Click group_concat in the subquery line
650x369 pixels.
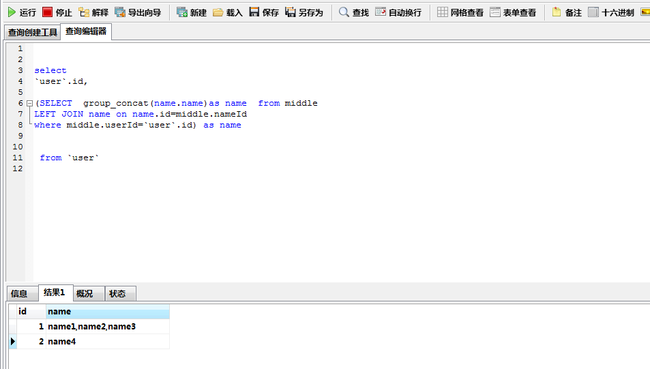click(116, 103)
